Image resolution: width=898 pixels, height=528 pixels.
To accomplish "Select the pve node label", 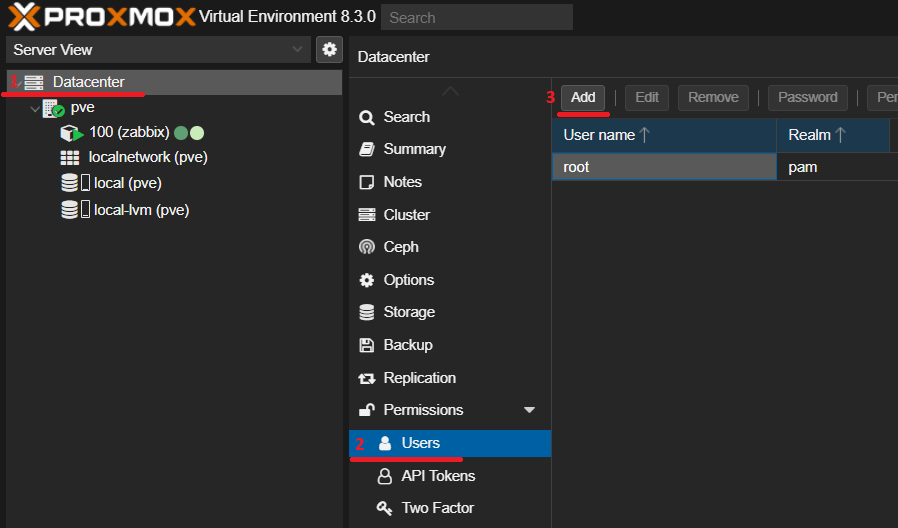I will [x=82, y=108].
